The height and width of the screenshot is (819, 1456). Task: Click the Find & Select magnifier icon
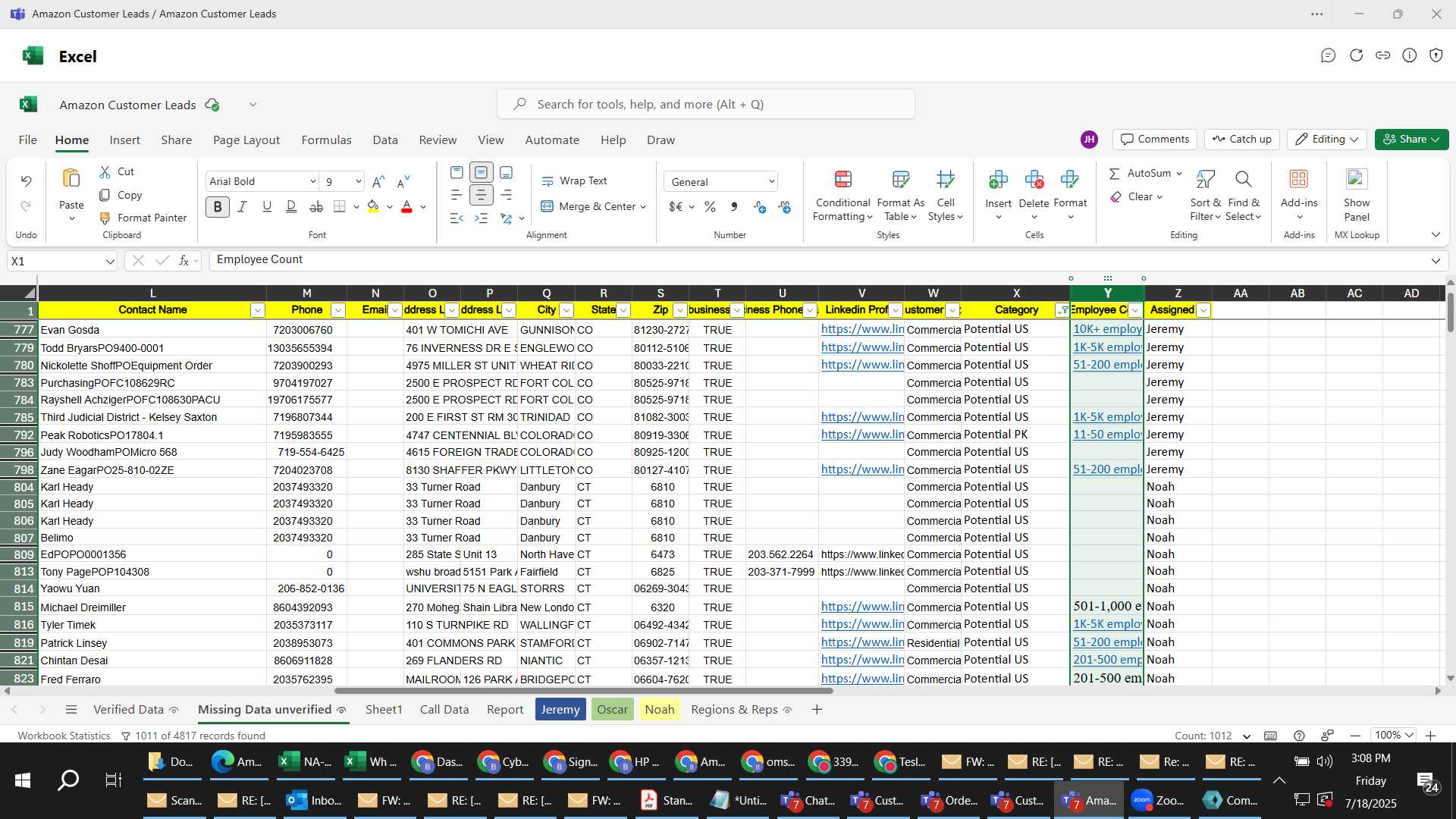1243,179
